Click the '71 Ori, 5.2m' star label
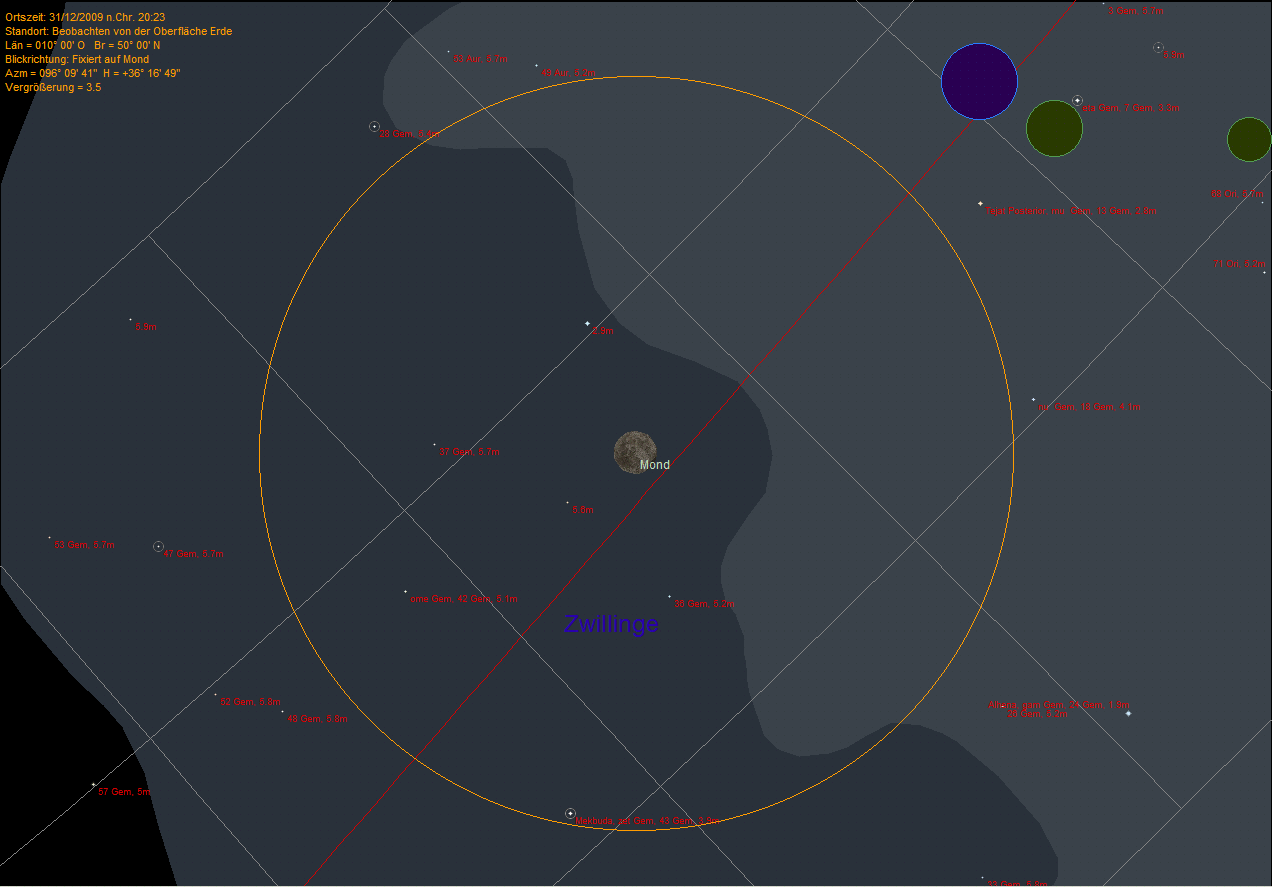Screen dimensions: 1272x887 (x=1240, y=264)
